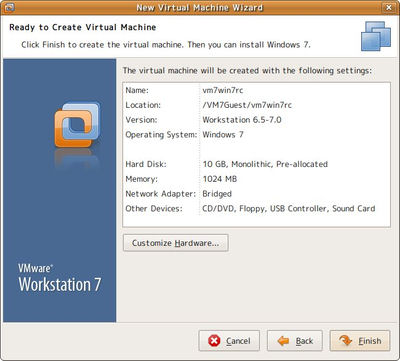Click the VMware orange-blue squares logo
Screen dimensions: 400x361
77,125
